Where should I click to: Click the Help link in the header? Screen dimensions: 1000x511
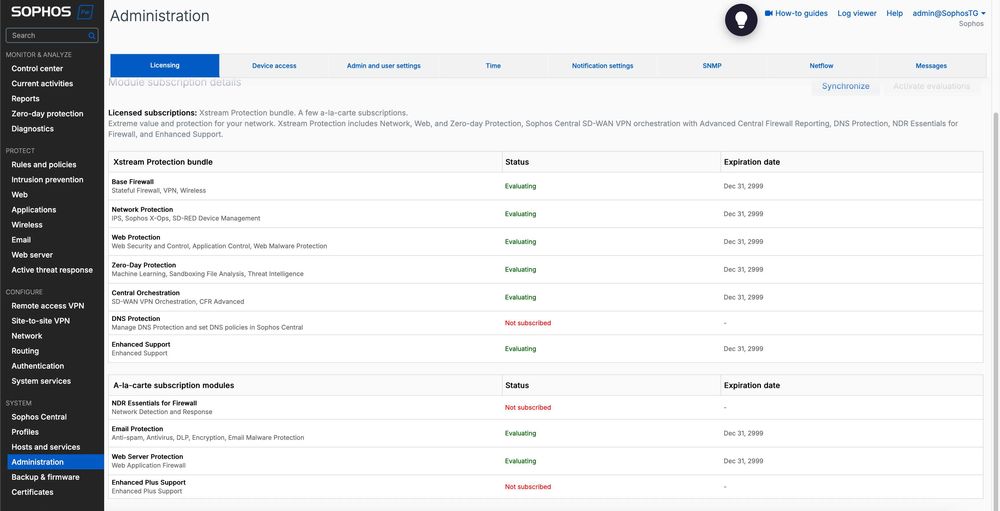click(894, 13)
